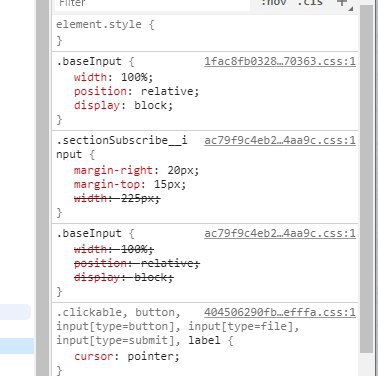Click the struck-through position: relative declaration
378x376 pixels.
pyautogui.click(x=137, y=263)
